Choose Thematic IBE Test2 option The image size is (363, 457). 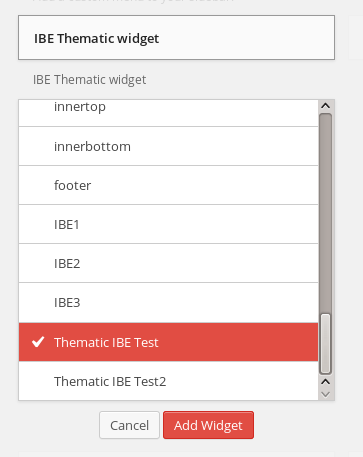click(x=169, y=381)
